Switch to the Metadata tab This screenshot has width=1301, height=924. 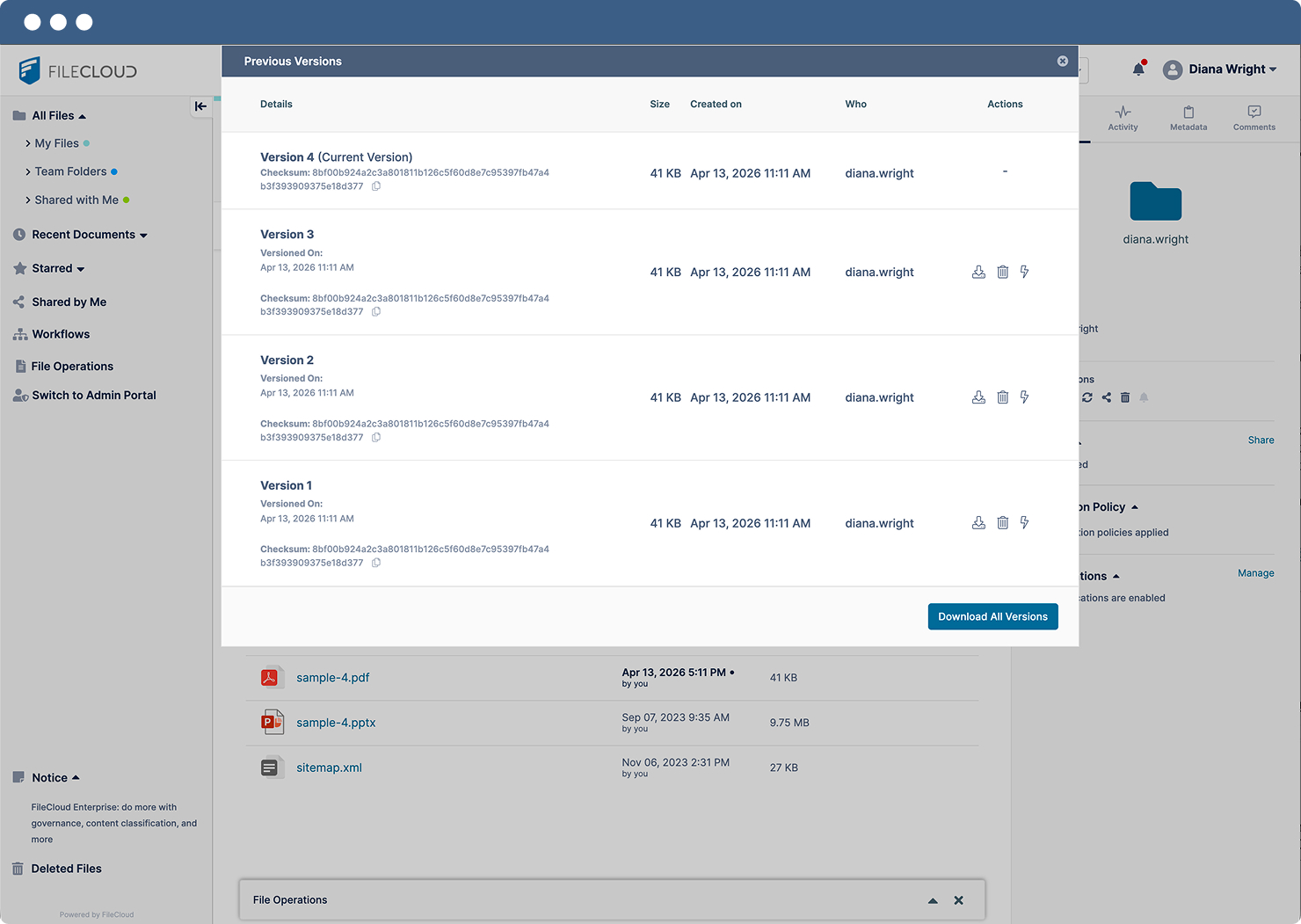click(1188, 118)
